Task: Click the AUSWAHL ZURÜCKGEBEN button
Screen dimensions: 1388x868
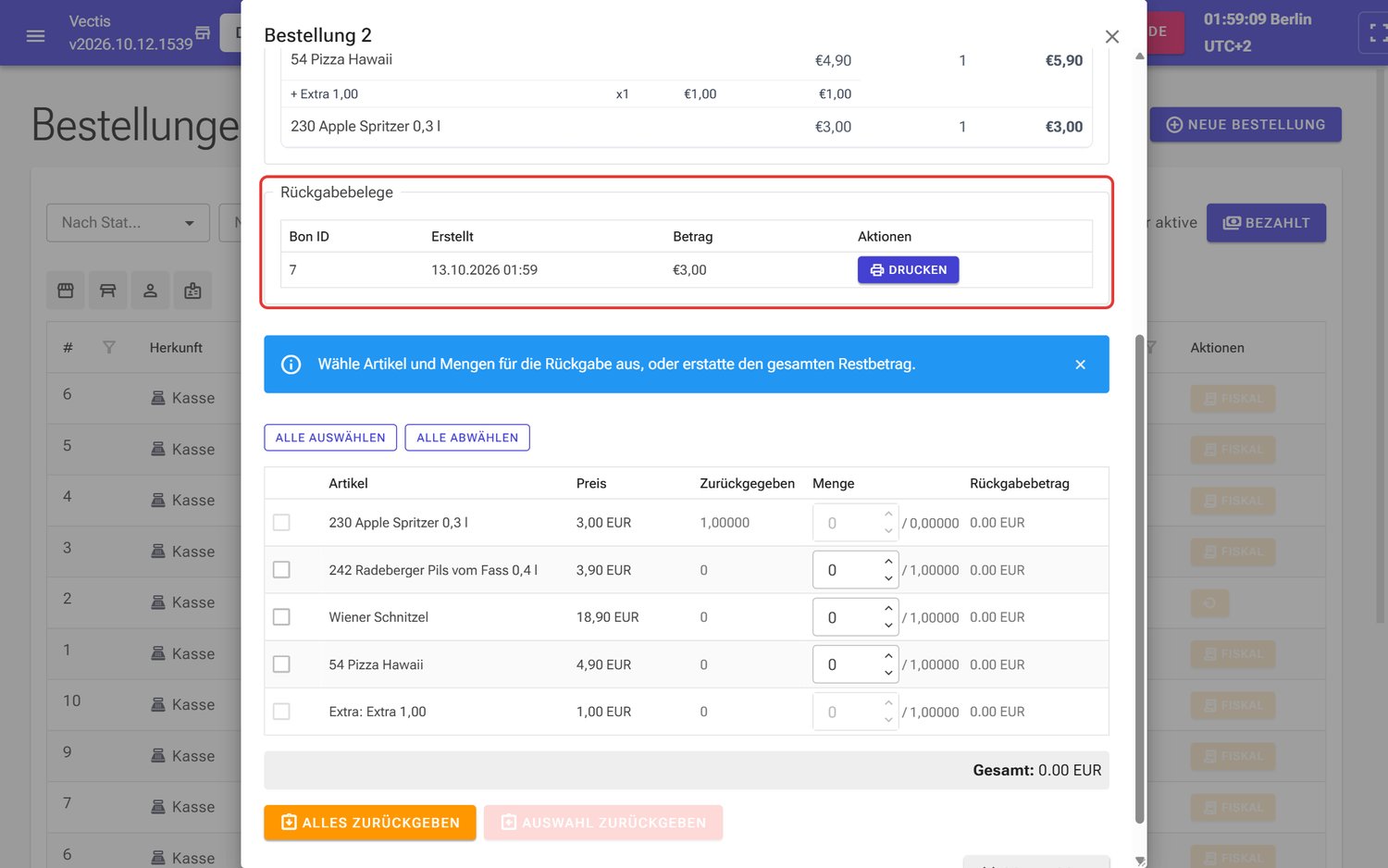Action: (x=603, y=823)
